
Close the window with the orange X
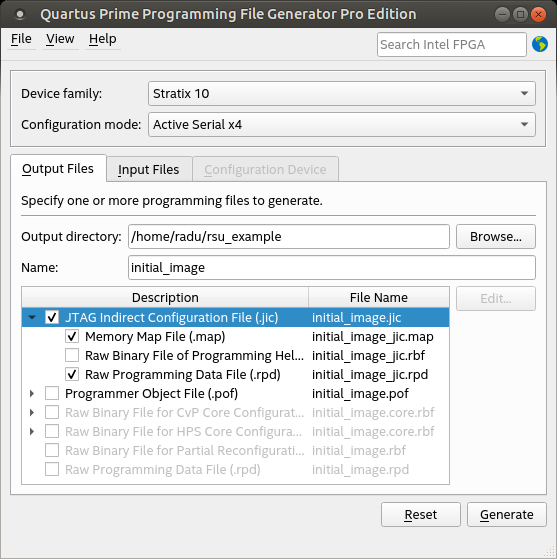click(x=538, y=15)
